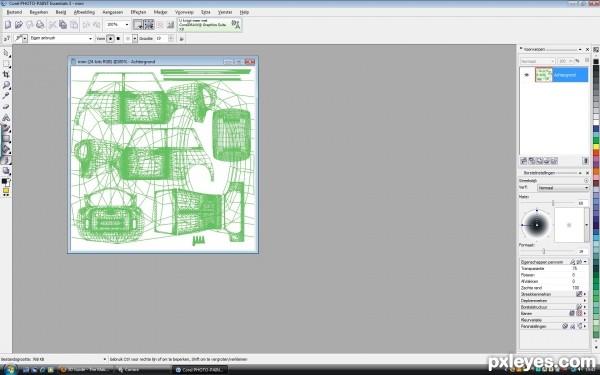Open the brush type picker dropdown arrow

tap(25, 39)
